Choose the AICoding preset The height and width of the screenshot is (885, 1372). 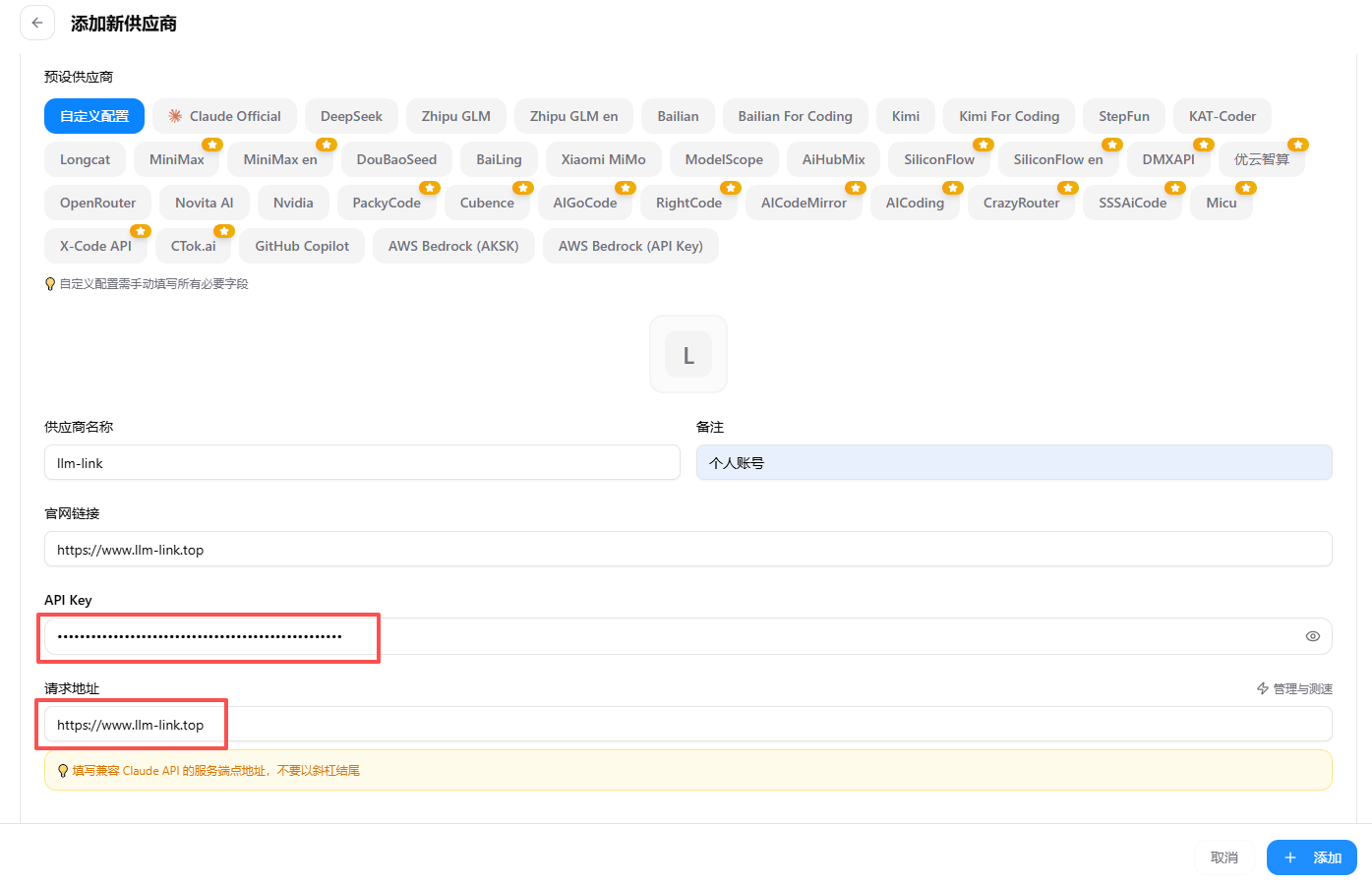tap(915, 203)
